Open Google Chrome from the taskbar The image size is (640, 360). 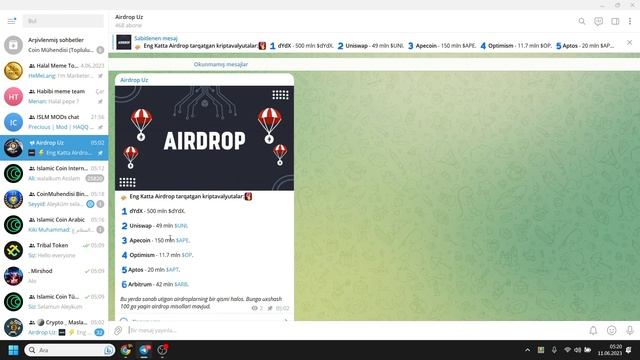click(x=126, y=350)
